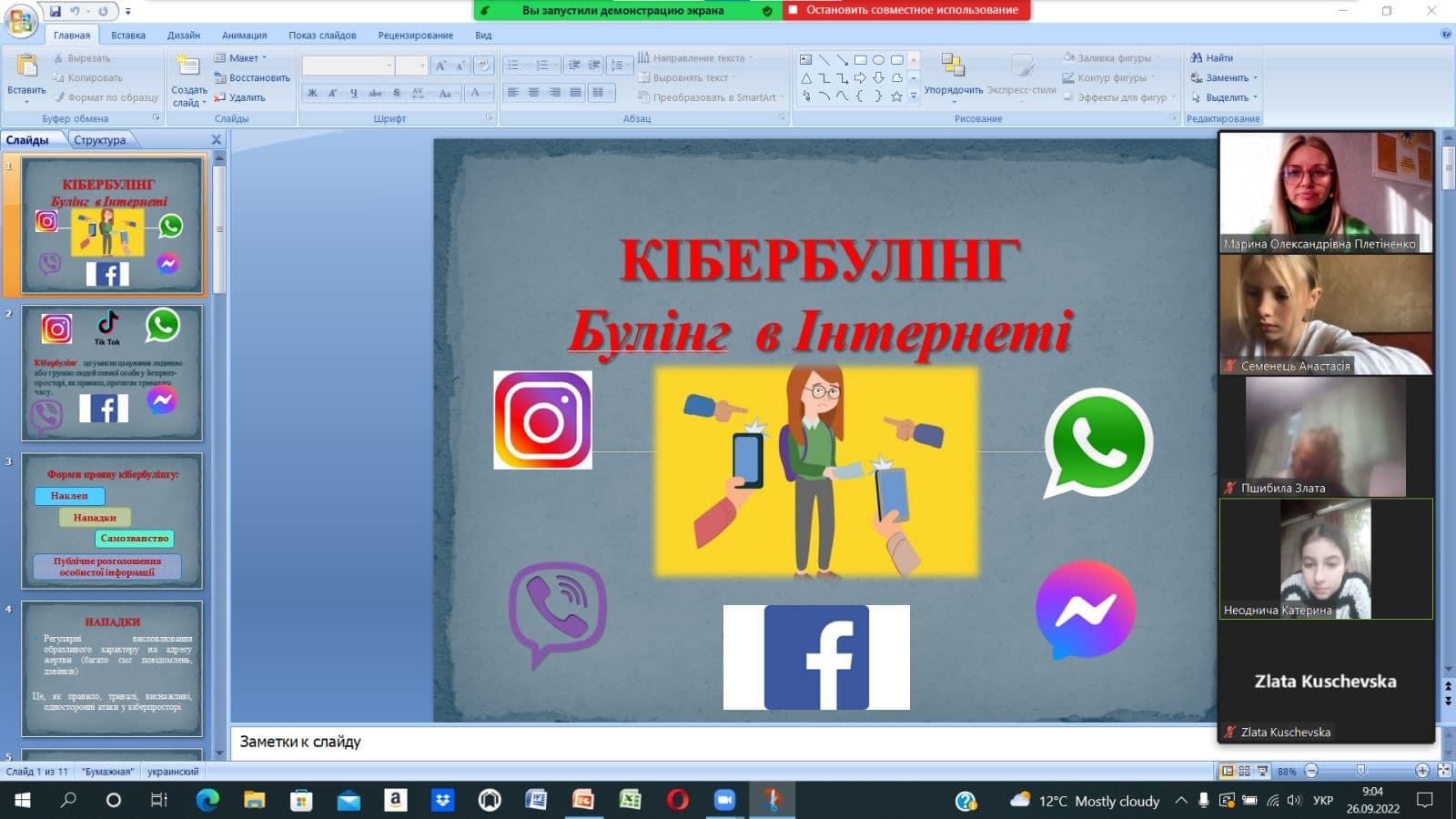Switch to the Структура pane tab
The width and height of the screenshot is (1456, 819).
point(100,140)
